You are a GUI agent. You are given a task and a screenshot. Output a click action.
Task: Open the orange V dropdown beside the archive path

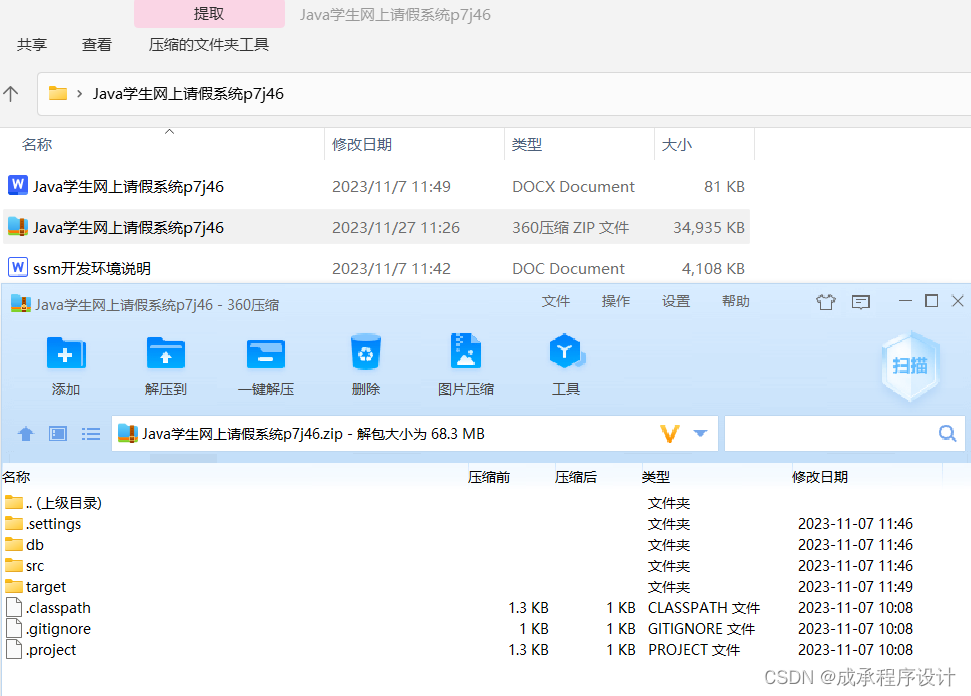668,433
